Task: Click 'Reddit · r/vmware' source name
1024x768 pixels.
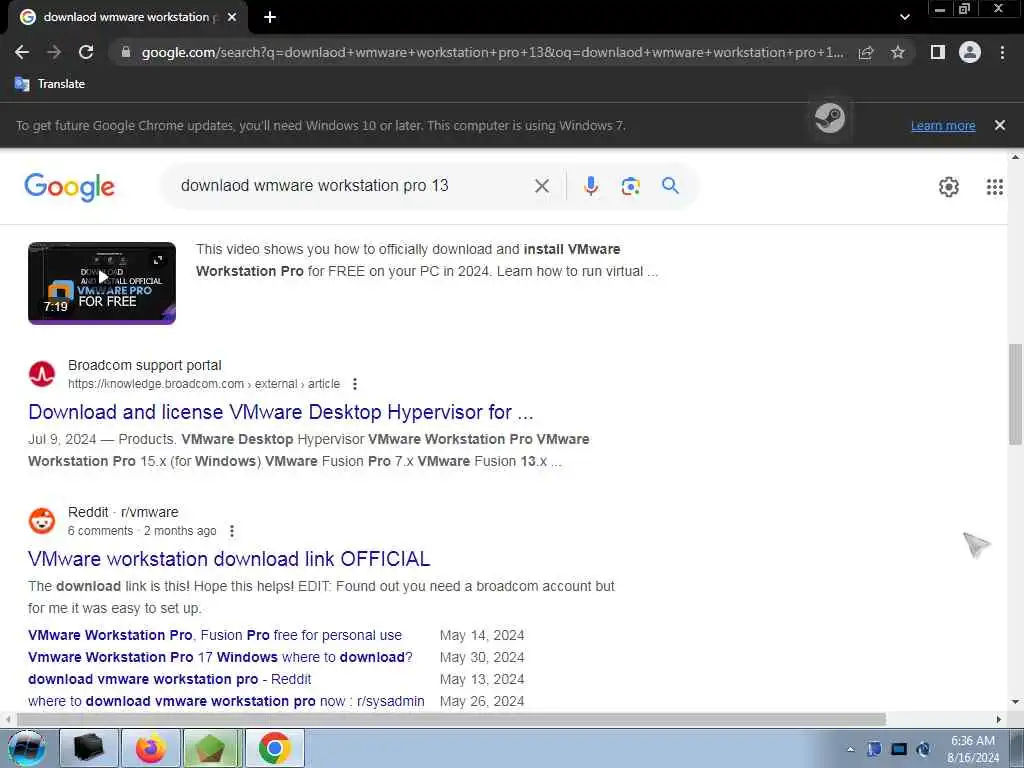Action: tap(123, 512)
